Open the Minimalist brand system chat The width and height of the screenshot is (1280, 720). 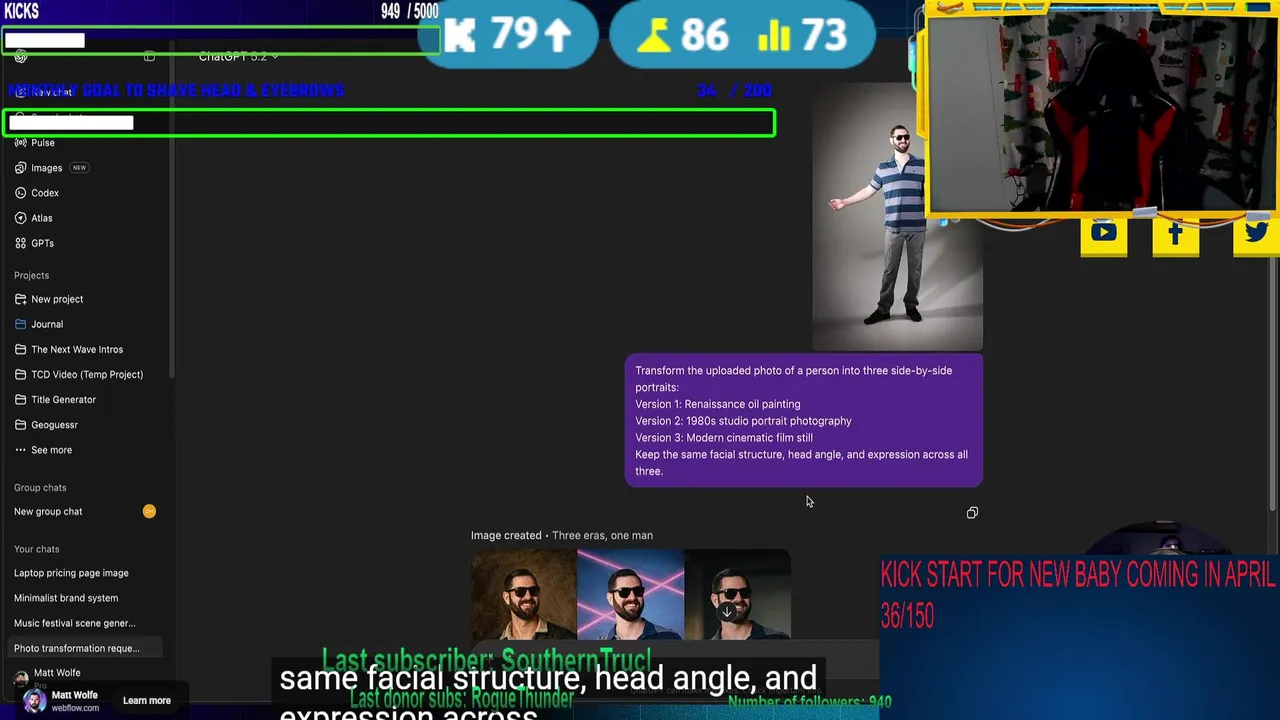coord(66,598)
